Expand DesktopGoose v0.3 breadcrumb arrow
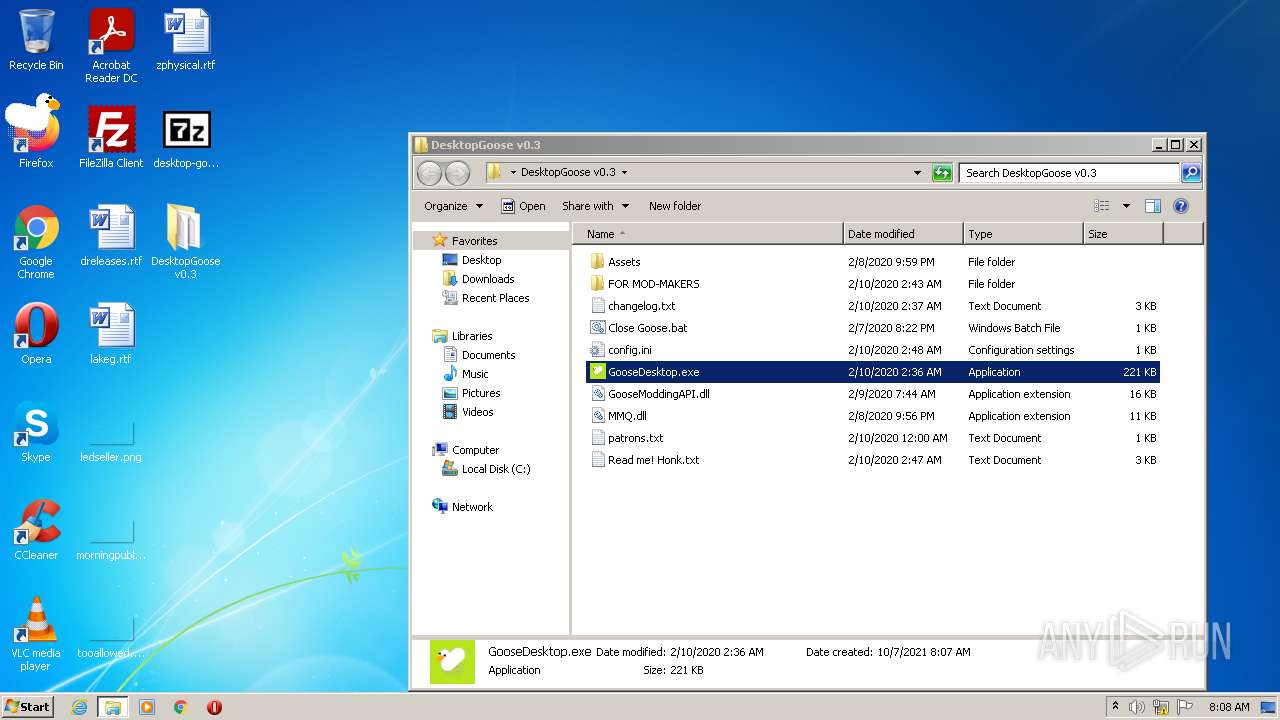The height and width of the screenshot is (720, 1280). point(624,172)
